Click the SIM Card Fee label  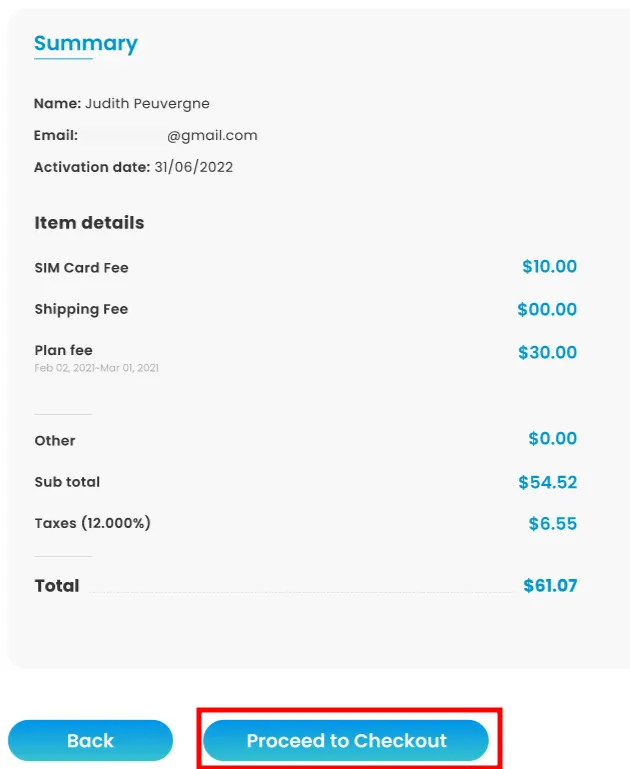[x=81, y=268]
